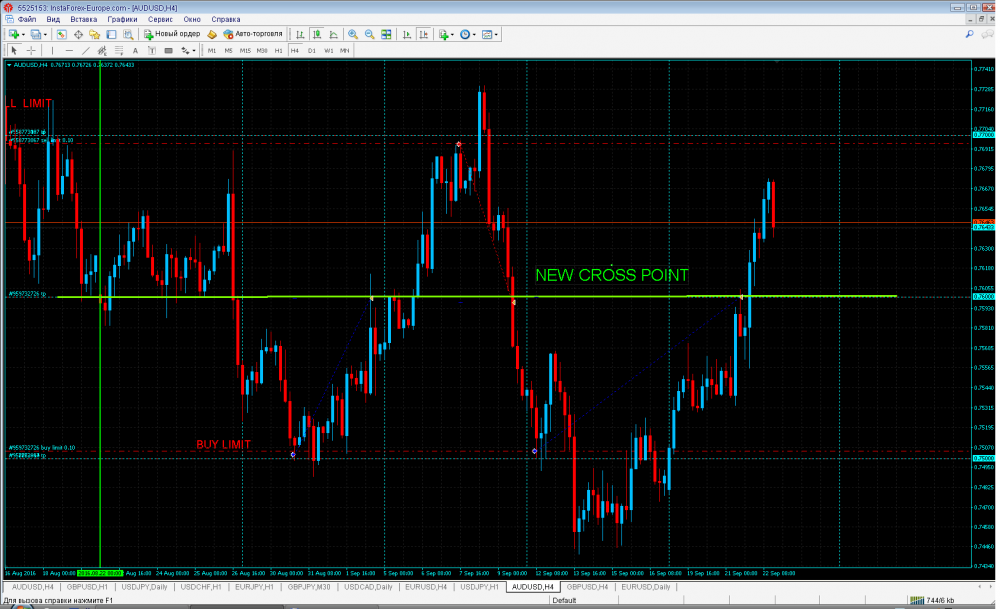Select the Vertical line drawing tool
This screenshot has height=609, width=1000.
point(52,50)
